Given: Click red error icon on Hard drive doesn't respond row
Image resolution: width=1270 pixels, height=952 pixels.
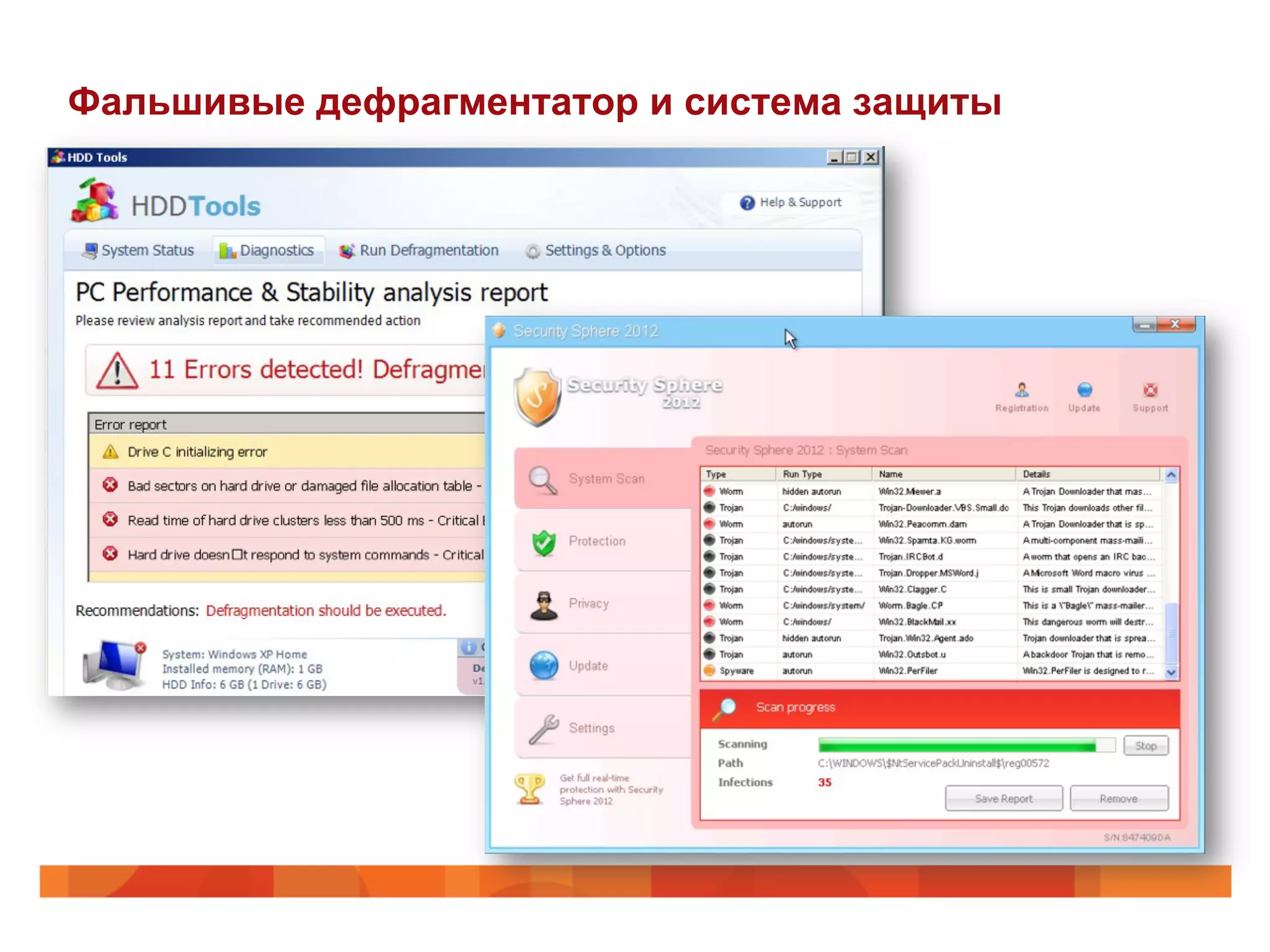Looking at the screenshot, I should click(x=110, y=553).
